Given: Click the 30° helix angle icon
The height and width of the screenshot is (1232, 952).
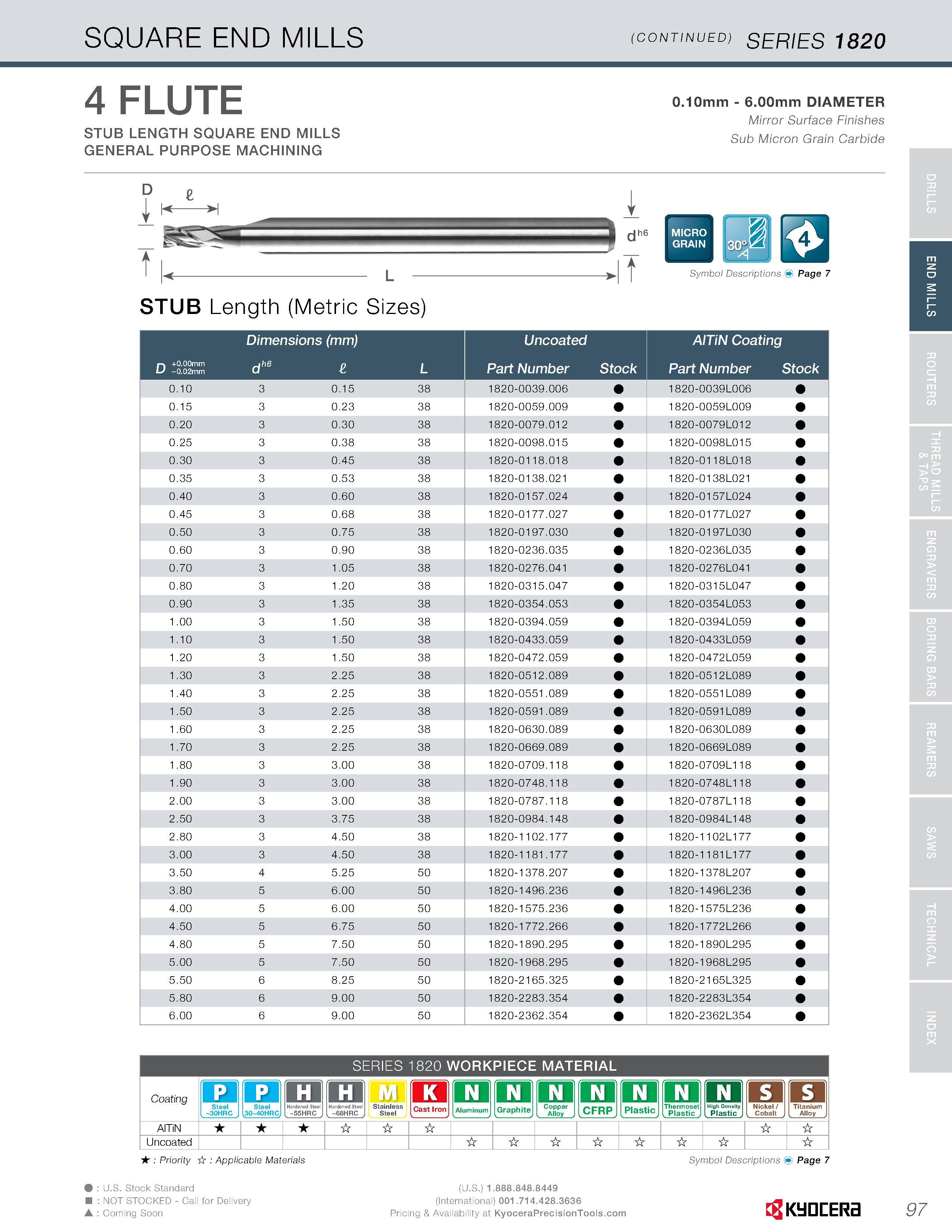Looking at the screenshot, I should pos(747,238).
